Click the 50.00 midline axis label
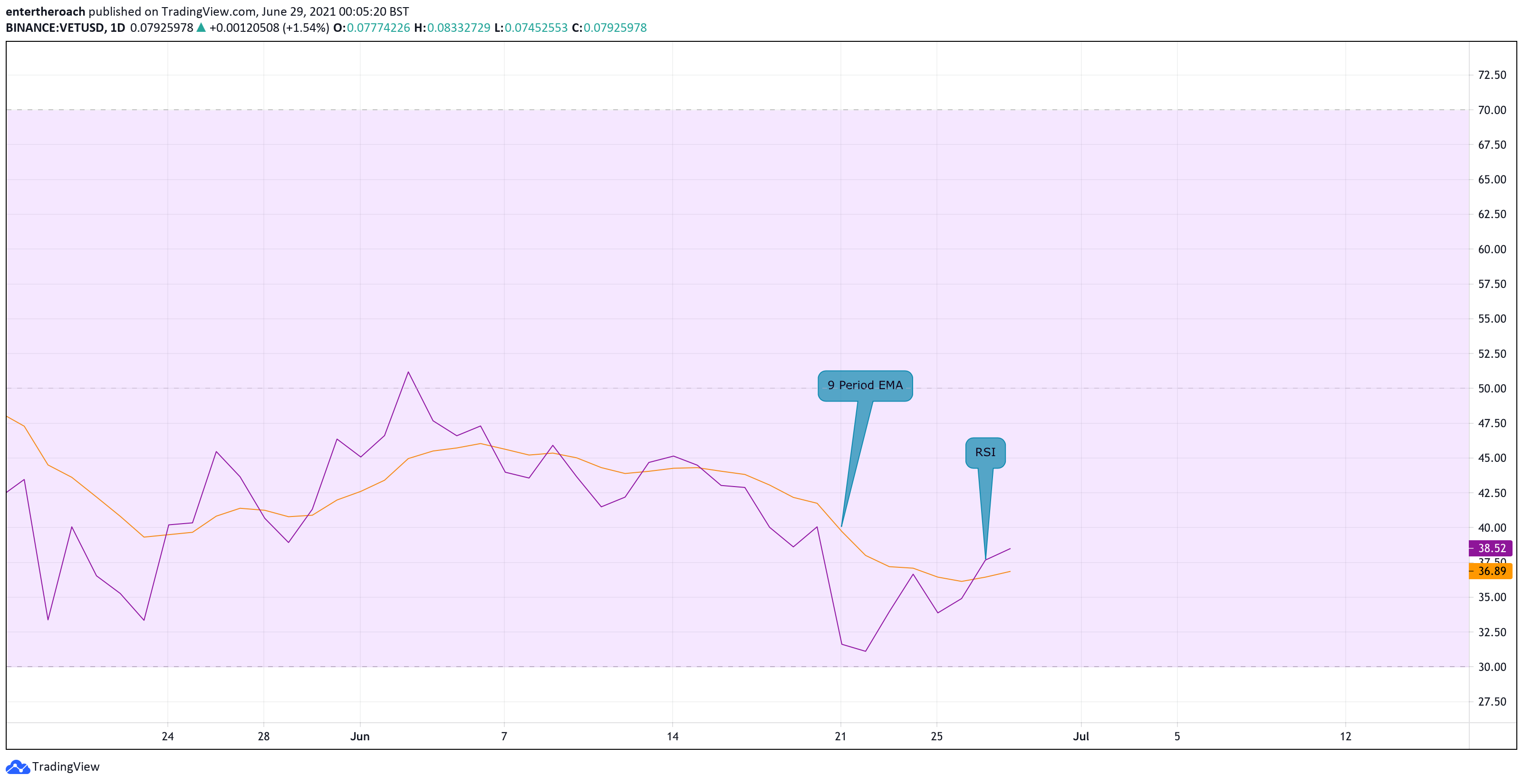Screen dimensions: 1523x784 point(1492,389)
